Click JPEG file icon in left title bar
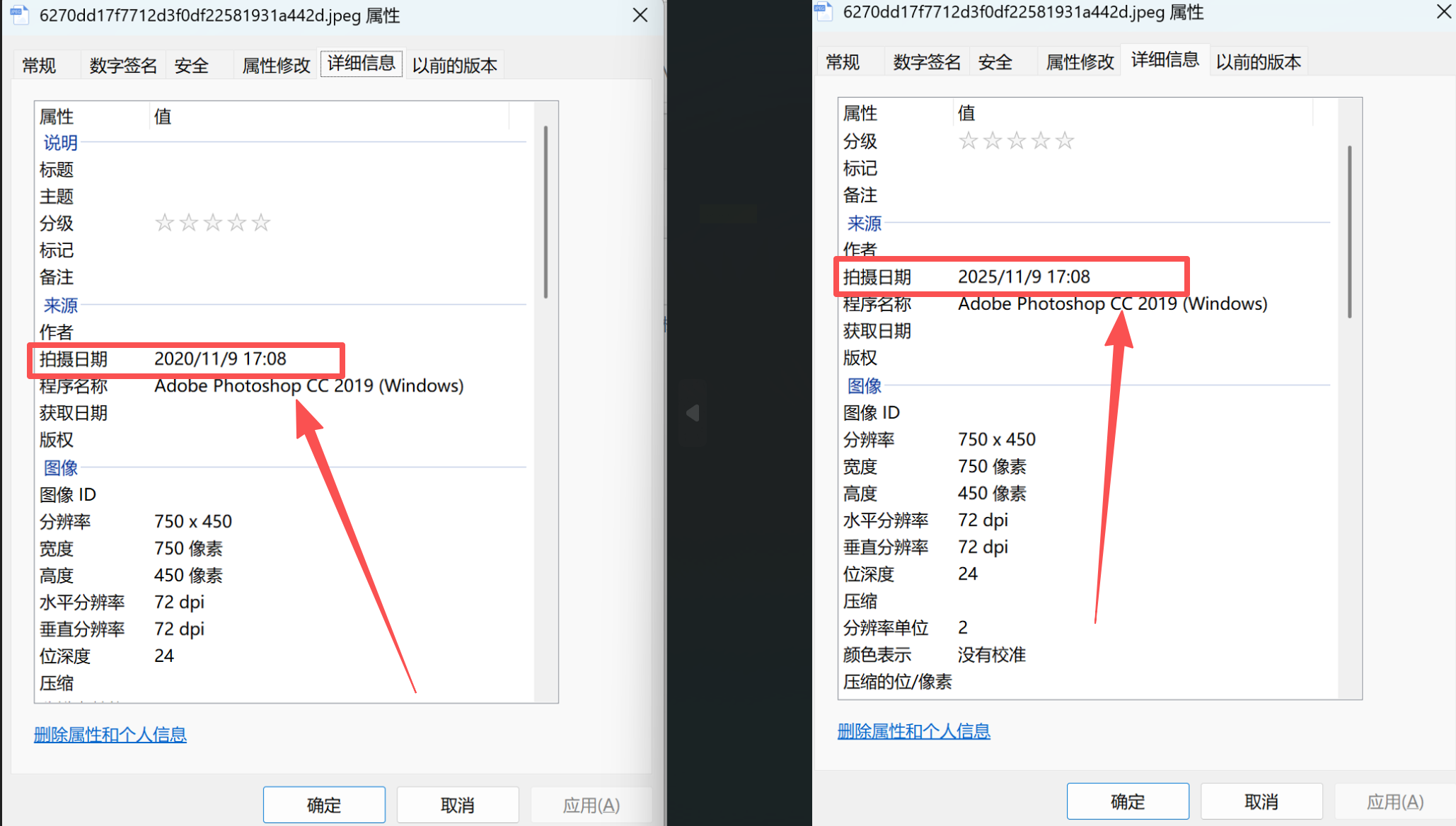Viewport: 1456px width, 826px height. [18, 14]
